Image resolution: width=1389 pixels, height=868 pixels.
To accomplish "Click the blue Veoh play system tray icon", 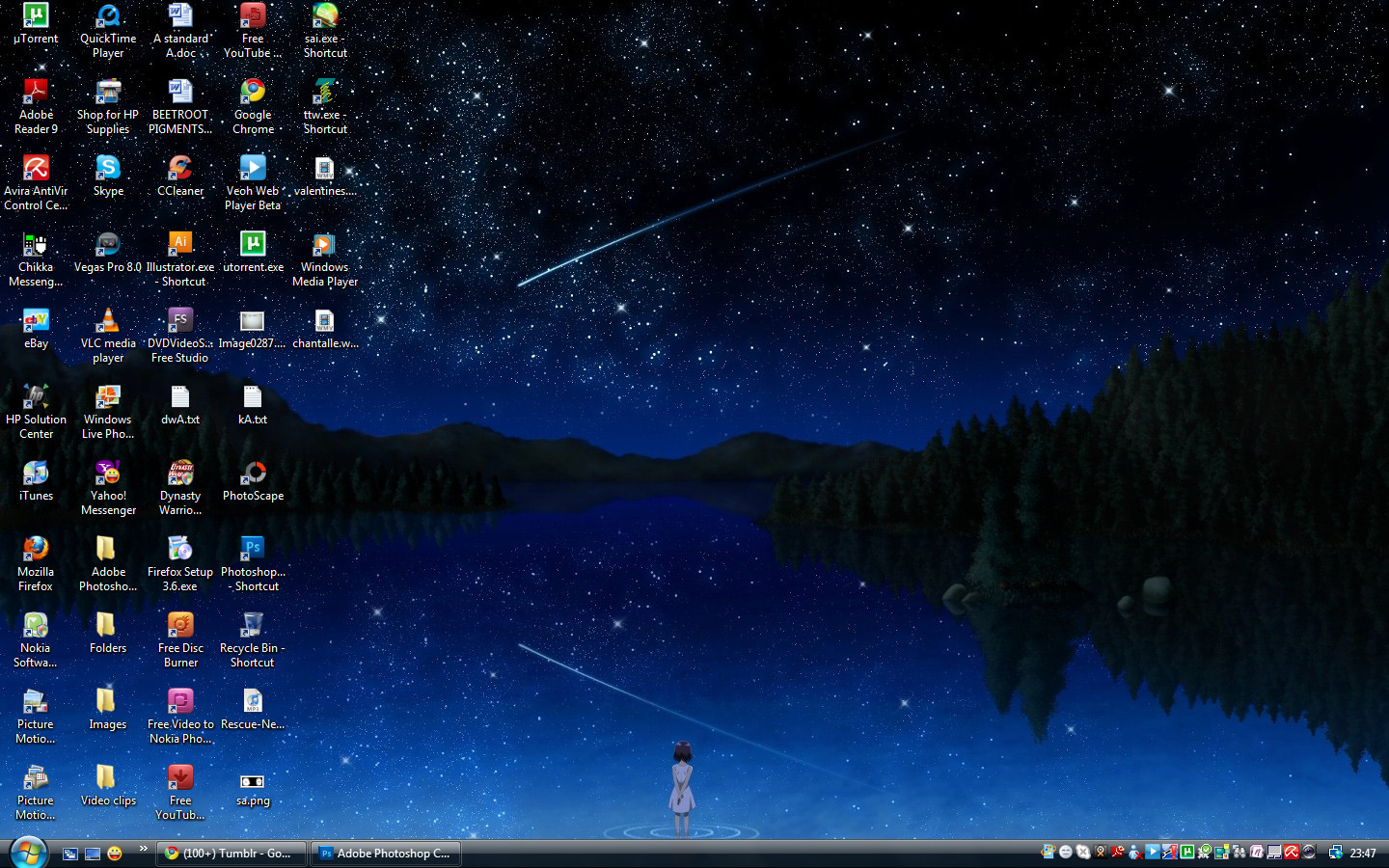I will [x=1153, y=852].
